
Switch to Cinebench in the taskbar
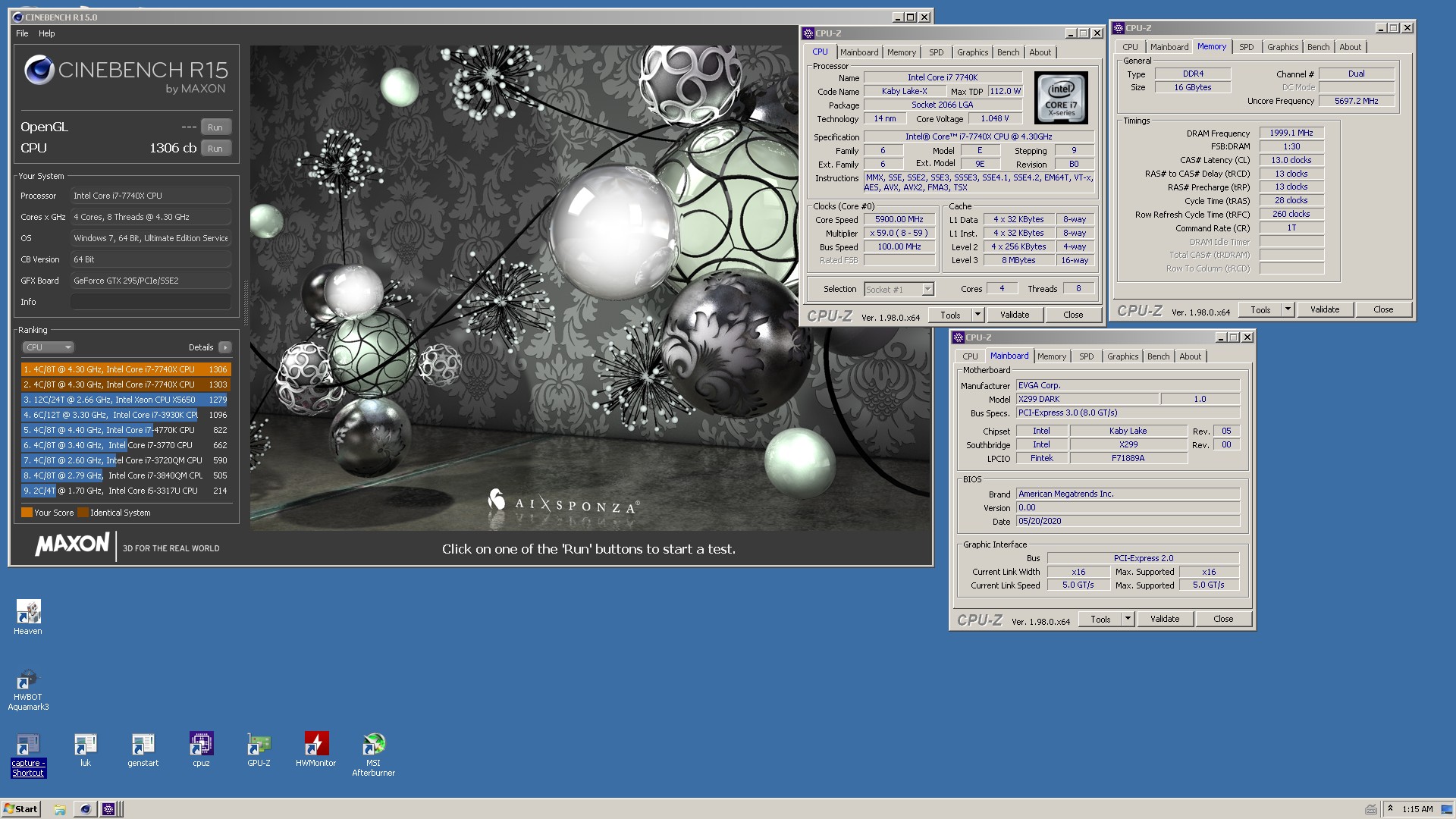pos(85,809)
